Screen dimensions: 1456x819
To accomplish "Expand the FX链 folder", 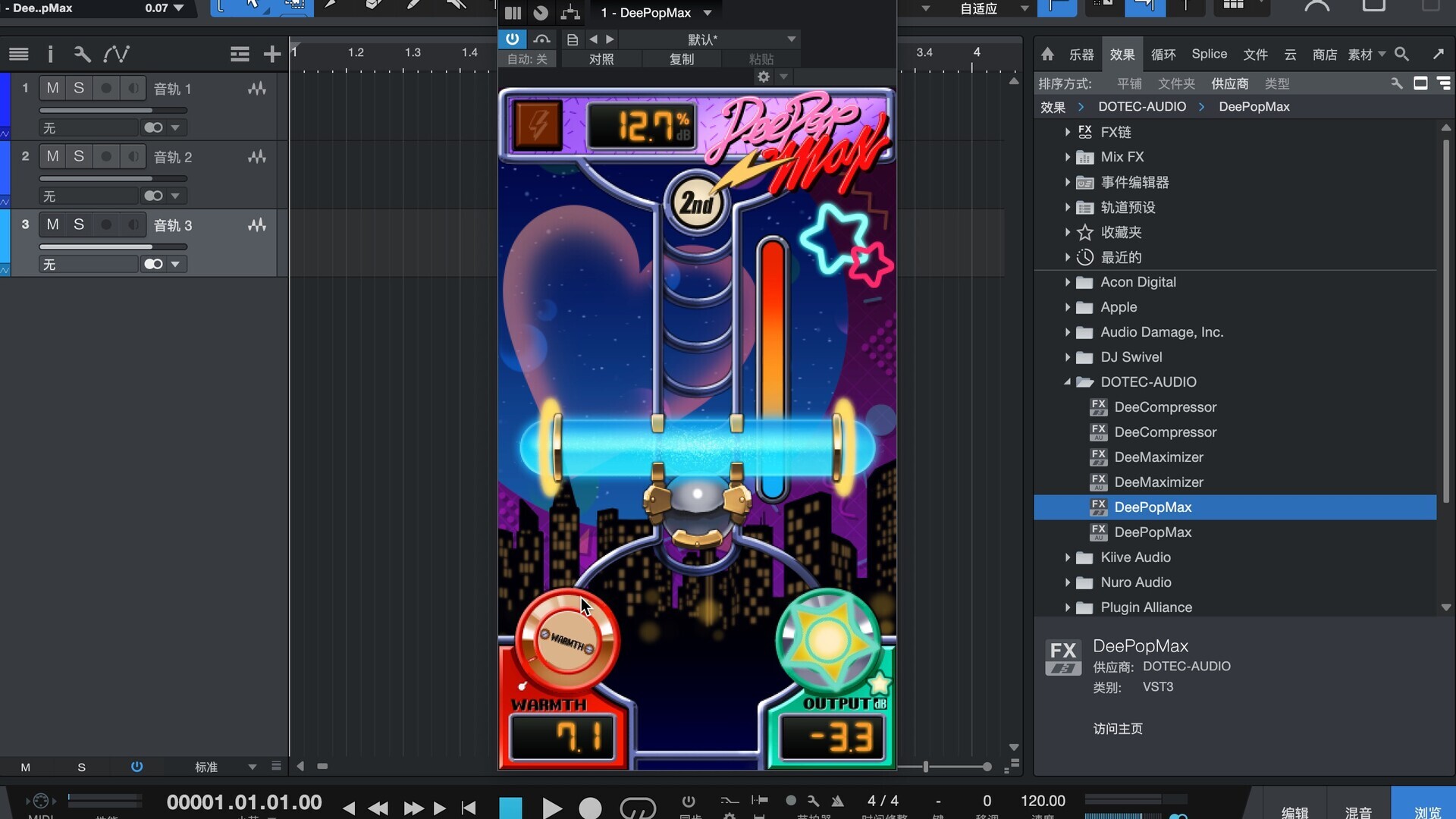I will (x=1067, y=132).
